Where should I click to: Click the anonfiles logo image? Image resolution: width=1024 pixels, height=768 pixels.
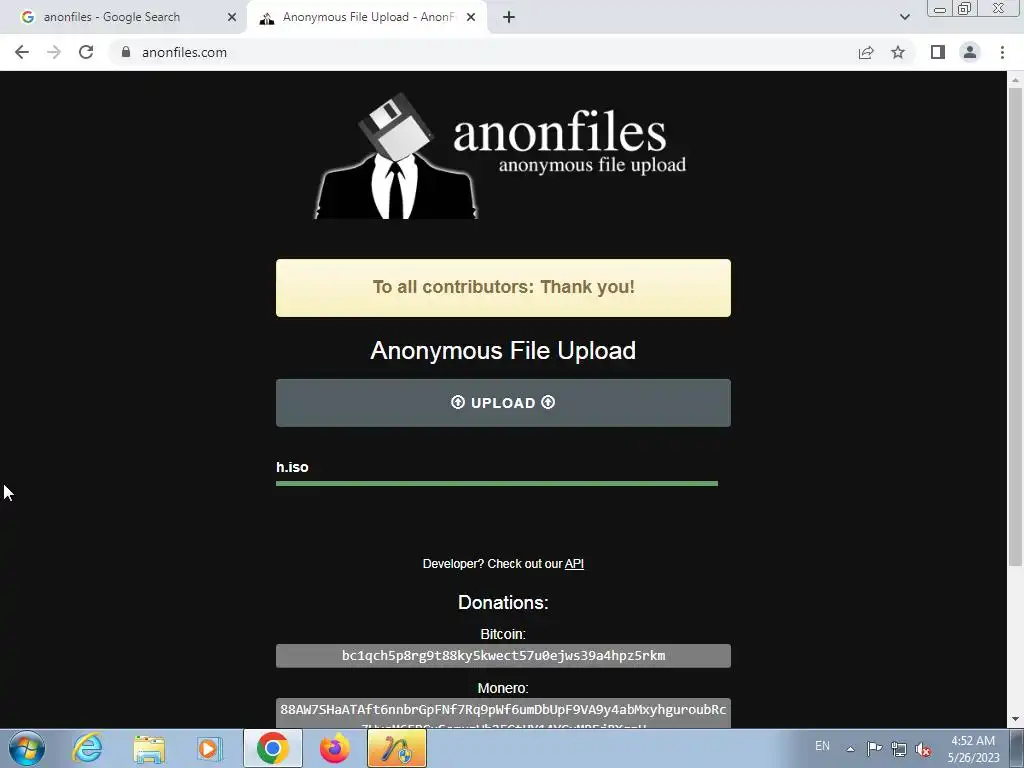(x=501, y=157)
